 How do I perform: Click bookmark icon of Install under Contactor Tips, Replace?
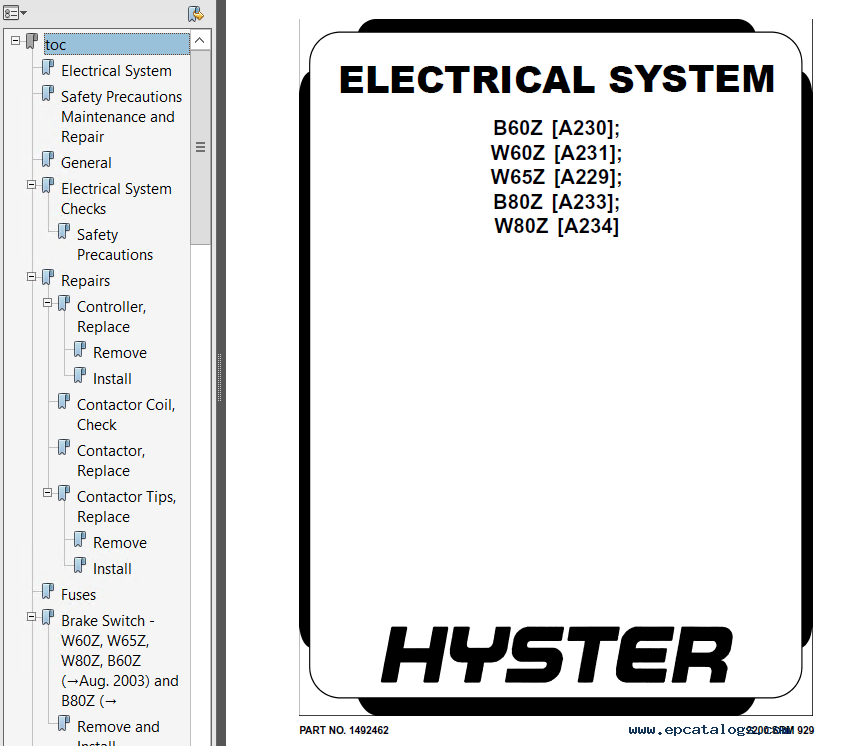click(x=80, y=565)
